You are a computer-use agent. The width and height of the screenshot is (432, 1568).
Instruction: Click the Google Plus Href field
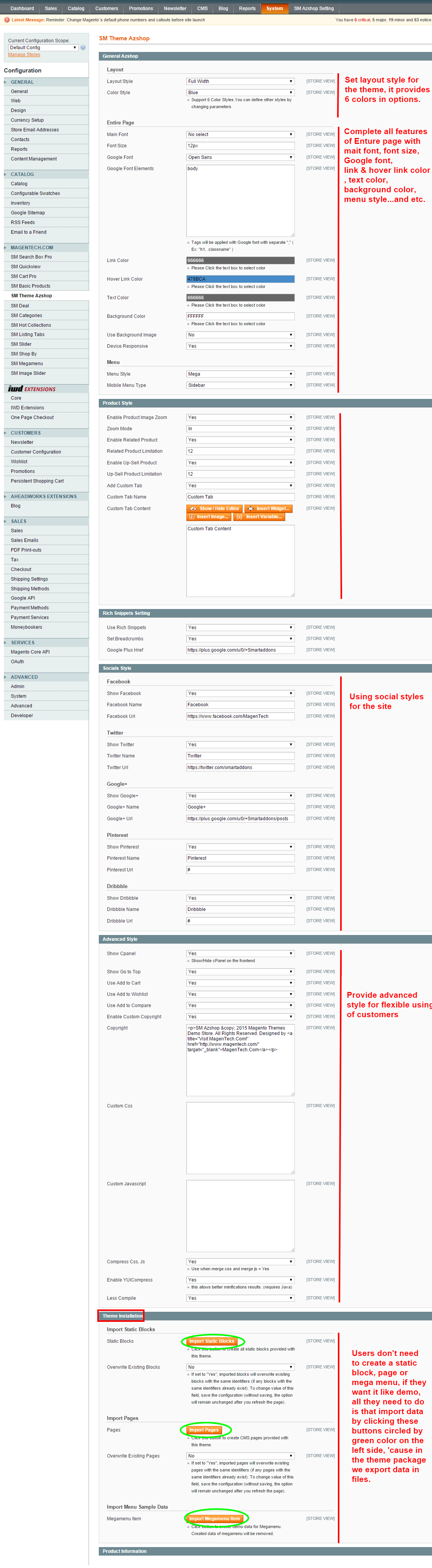pos(240,650)
